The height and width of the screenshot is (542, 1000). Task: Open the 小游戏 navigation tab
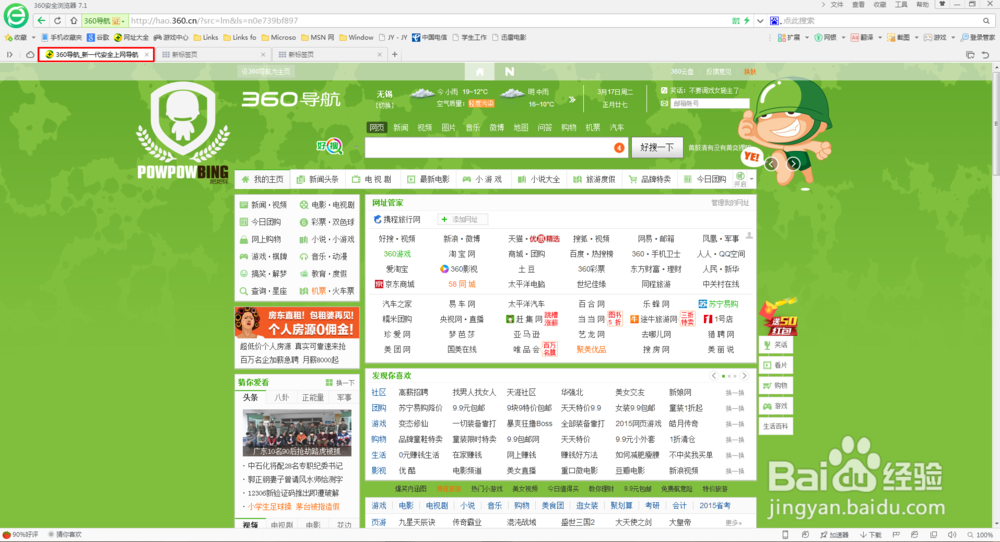coord(482,180)
